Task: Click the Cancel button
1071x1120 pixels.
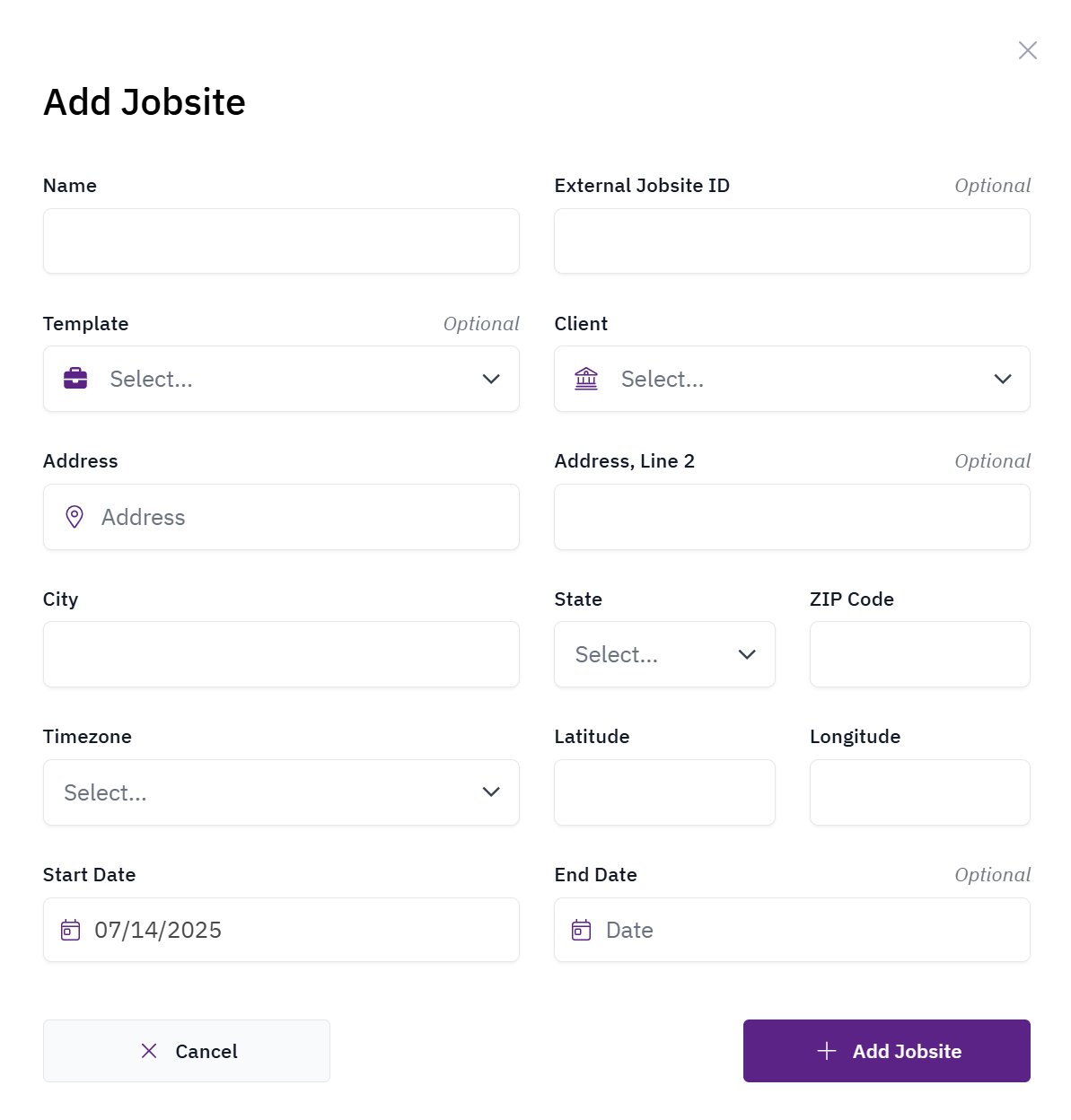Action: [x=187, y=1051]
